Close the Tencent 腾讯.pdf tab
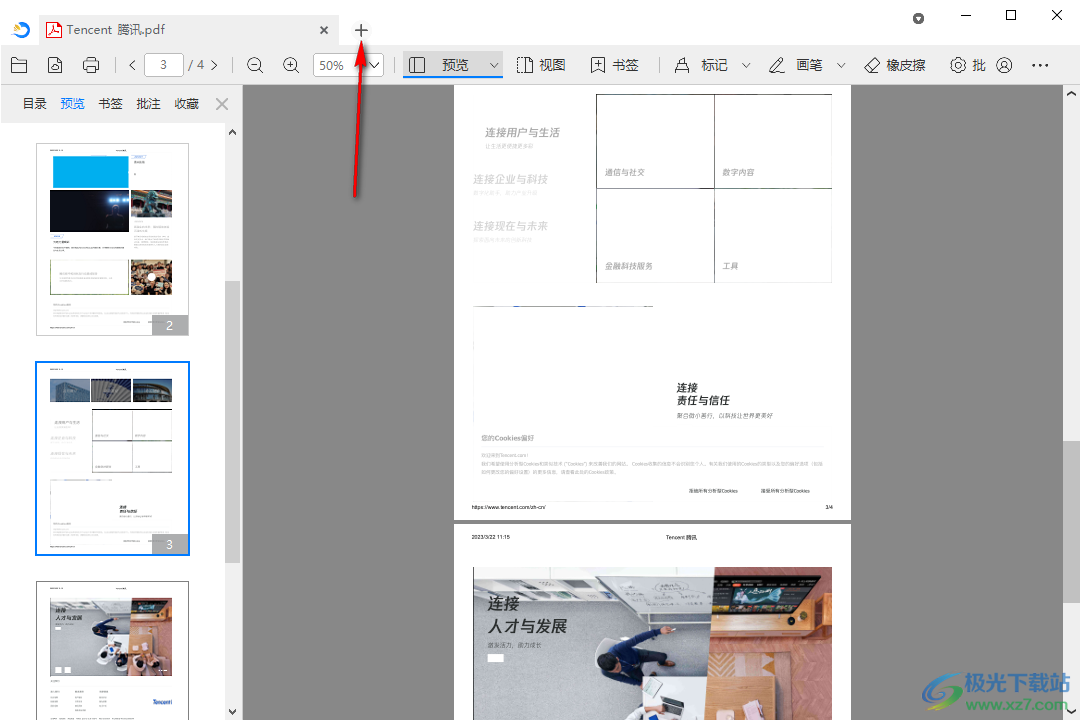 (324, 30)
